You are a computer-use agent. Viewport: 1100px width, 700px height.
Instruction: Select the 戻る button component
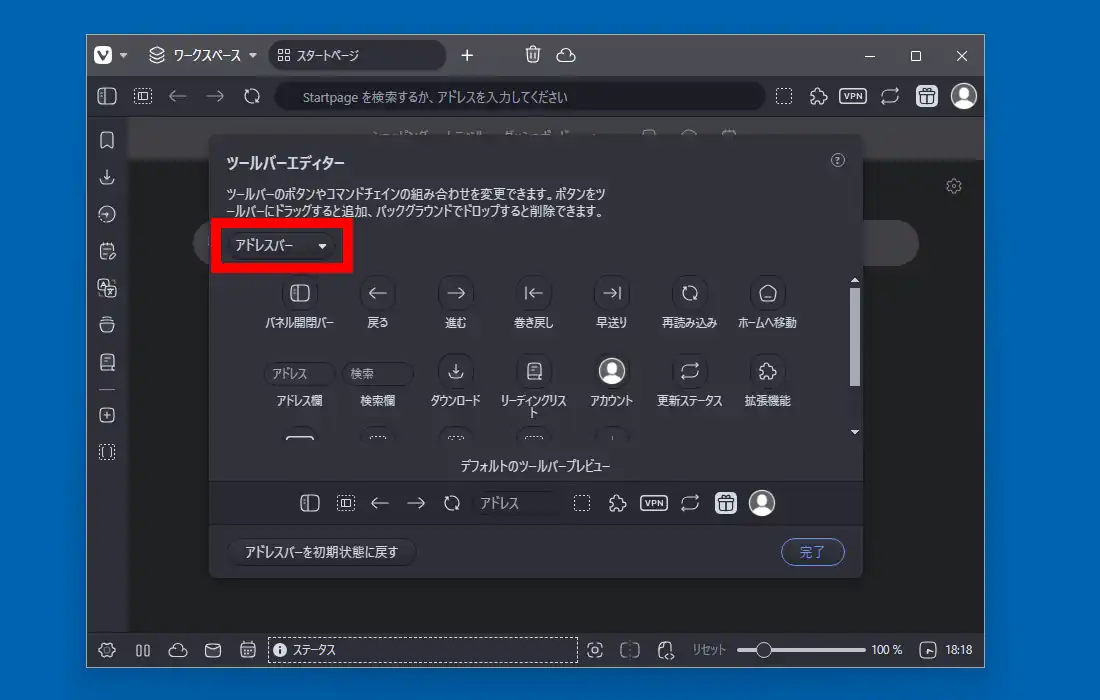pos(377,304)
